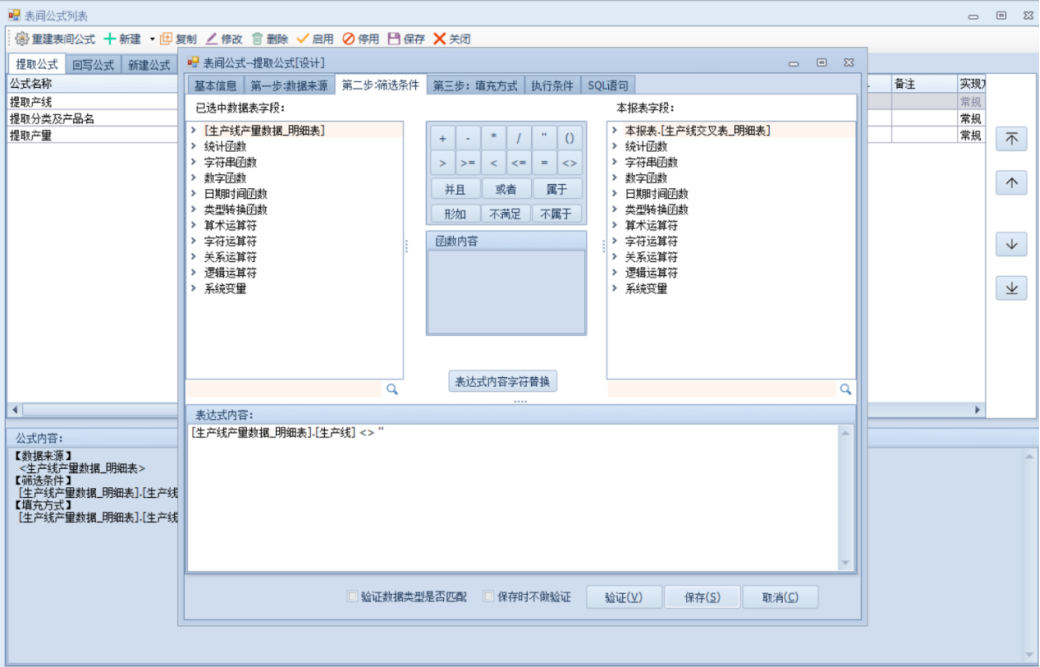Screen dimensions: 1040x667
Task: Click the 表达式内容字符替换 button
Action: tap(503, 381)
